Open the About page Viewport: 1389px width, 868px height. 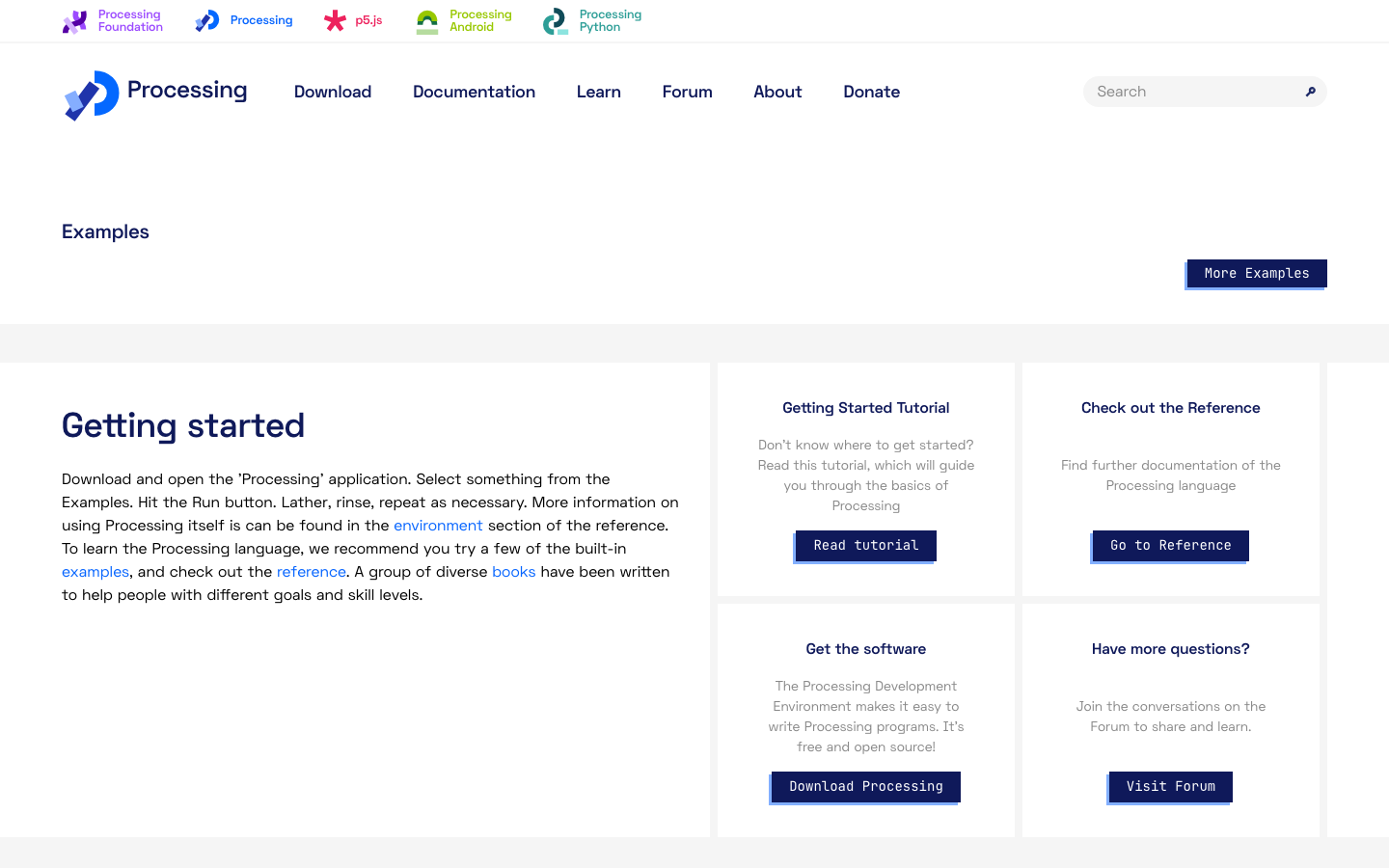(777, 92)
